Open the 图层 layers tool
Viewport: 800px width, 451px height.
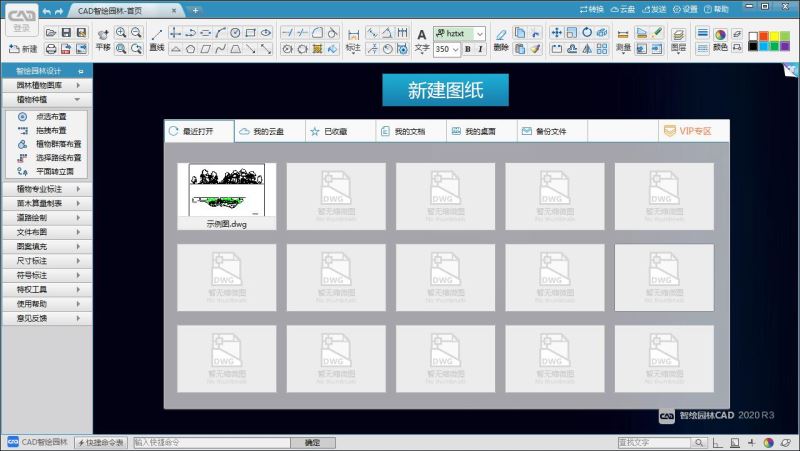pyautogui.click(x=678, y=40)
